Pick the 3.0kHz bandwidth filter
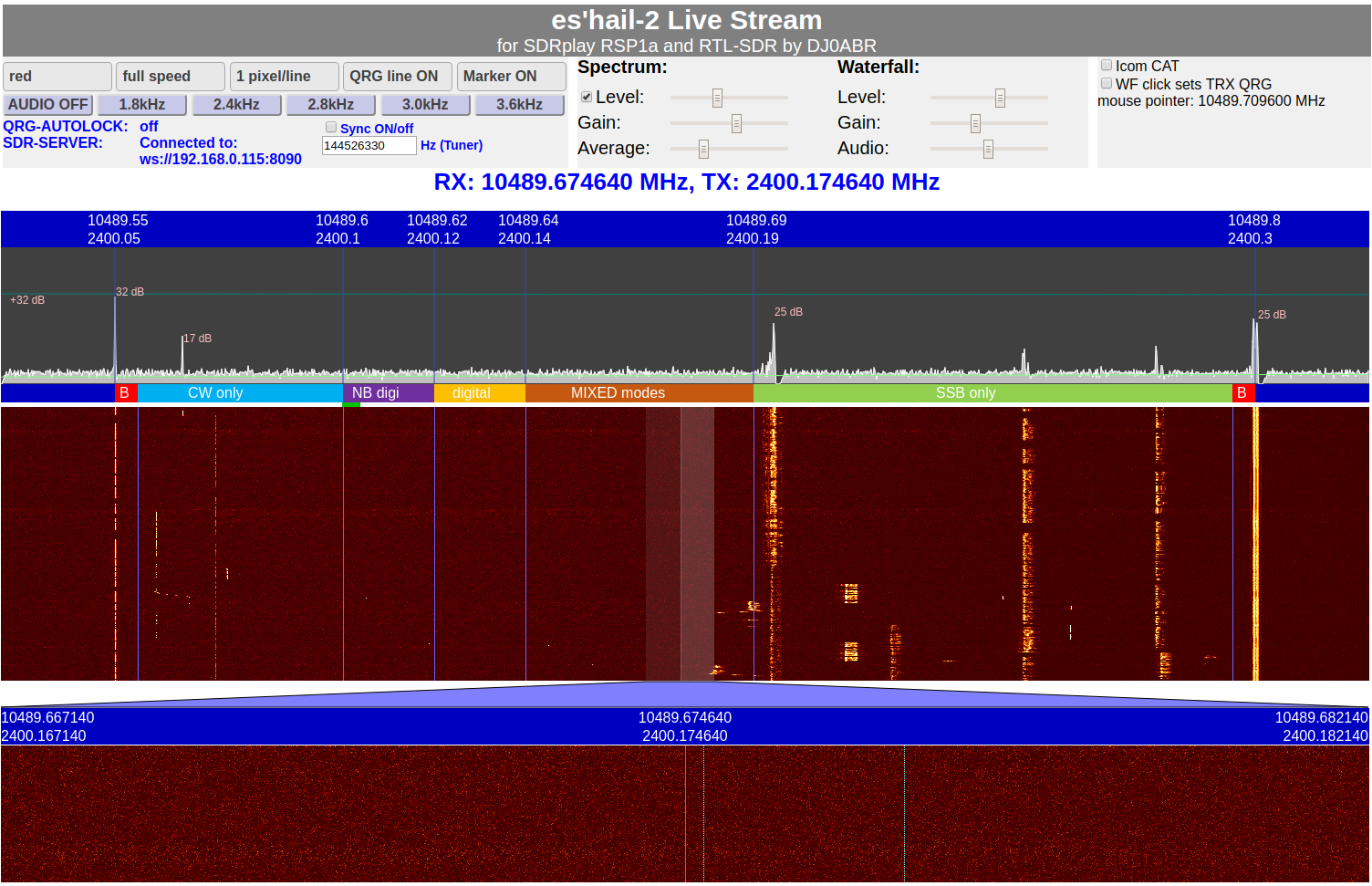The height and width of the screenshot is (886, 1372). pyautogui.click(x=425, y=105)
